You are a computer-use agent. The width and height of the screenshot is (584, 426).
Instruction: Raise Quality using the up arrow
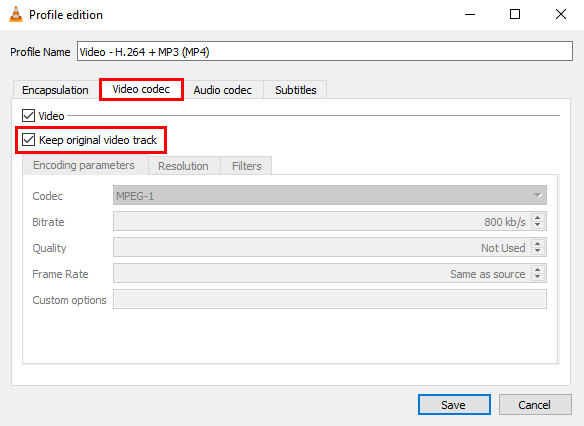[x=537, y=244]
